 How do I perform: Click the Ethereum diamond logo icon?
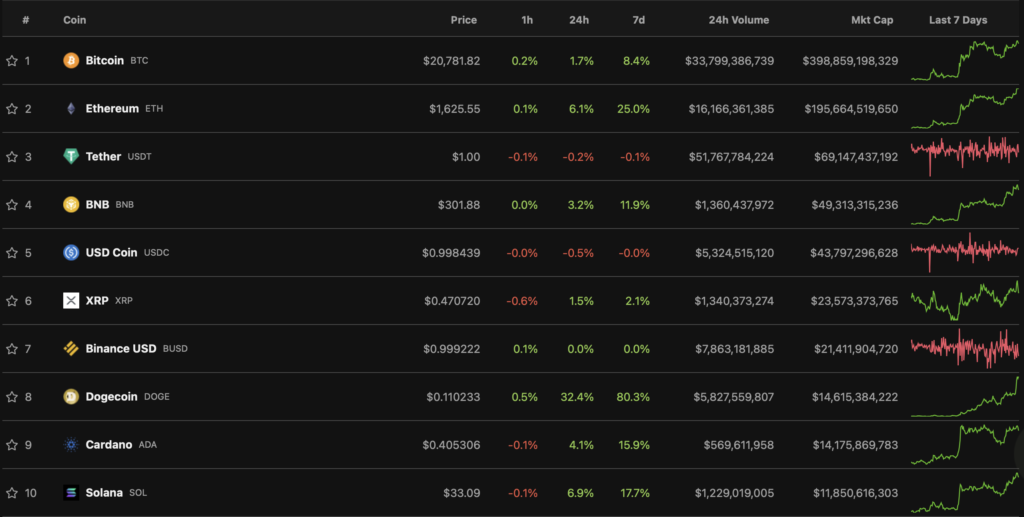[71, 108]
